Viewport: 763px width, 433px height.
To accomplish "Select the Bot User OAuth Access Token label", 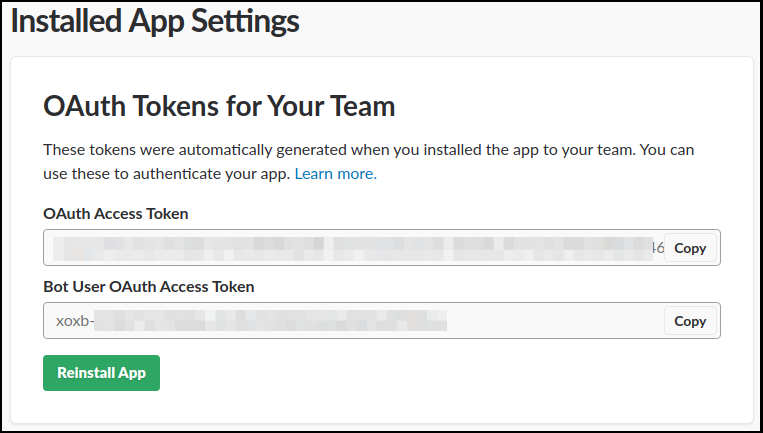I will pyautogui.click(x=149, y=286).
